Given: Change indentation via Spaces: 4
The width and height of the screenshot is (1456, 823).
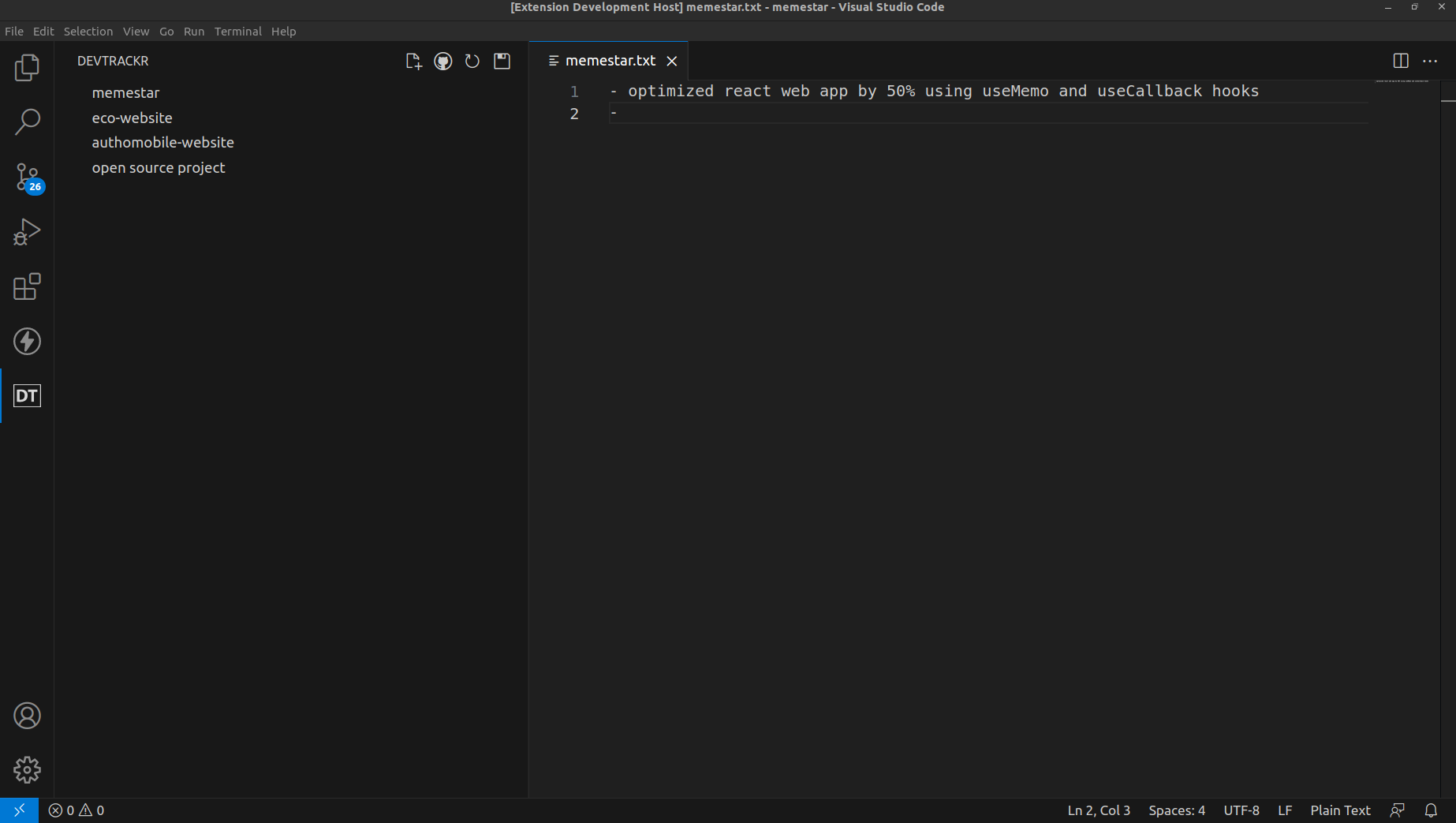Looking at the screenshot, I should [1177, 810].
